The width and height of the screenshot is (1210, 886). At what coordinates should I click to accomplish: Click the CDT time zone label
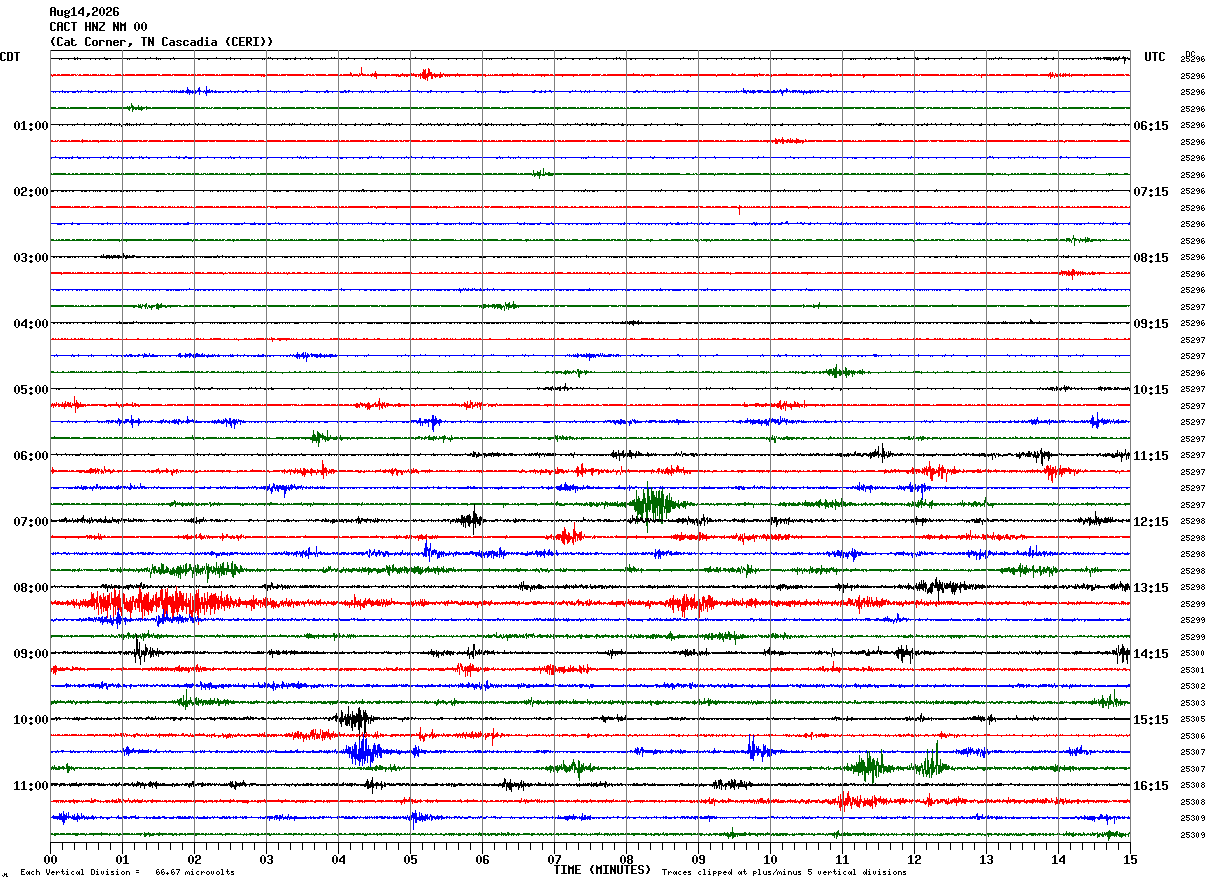(x=10, y=57)
